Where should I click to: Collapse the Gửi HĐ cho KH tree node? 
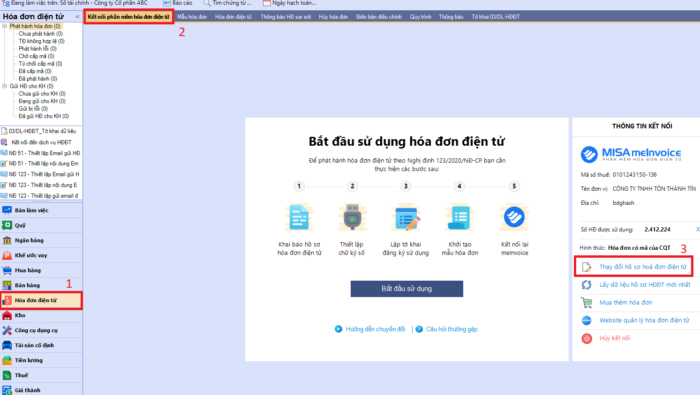(x=4, y=86)
